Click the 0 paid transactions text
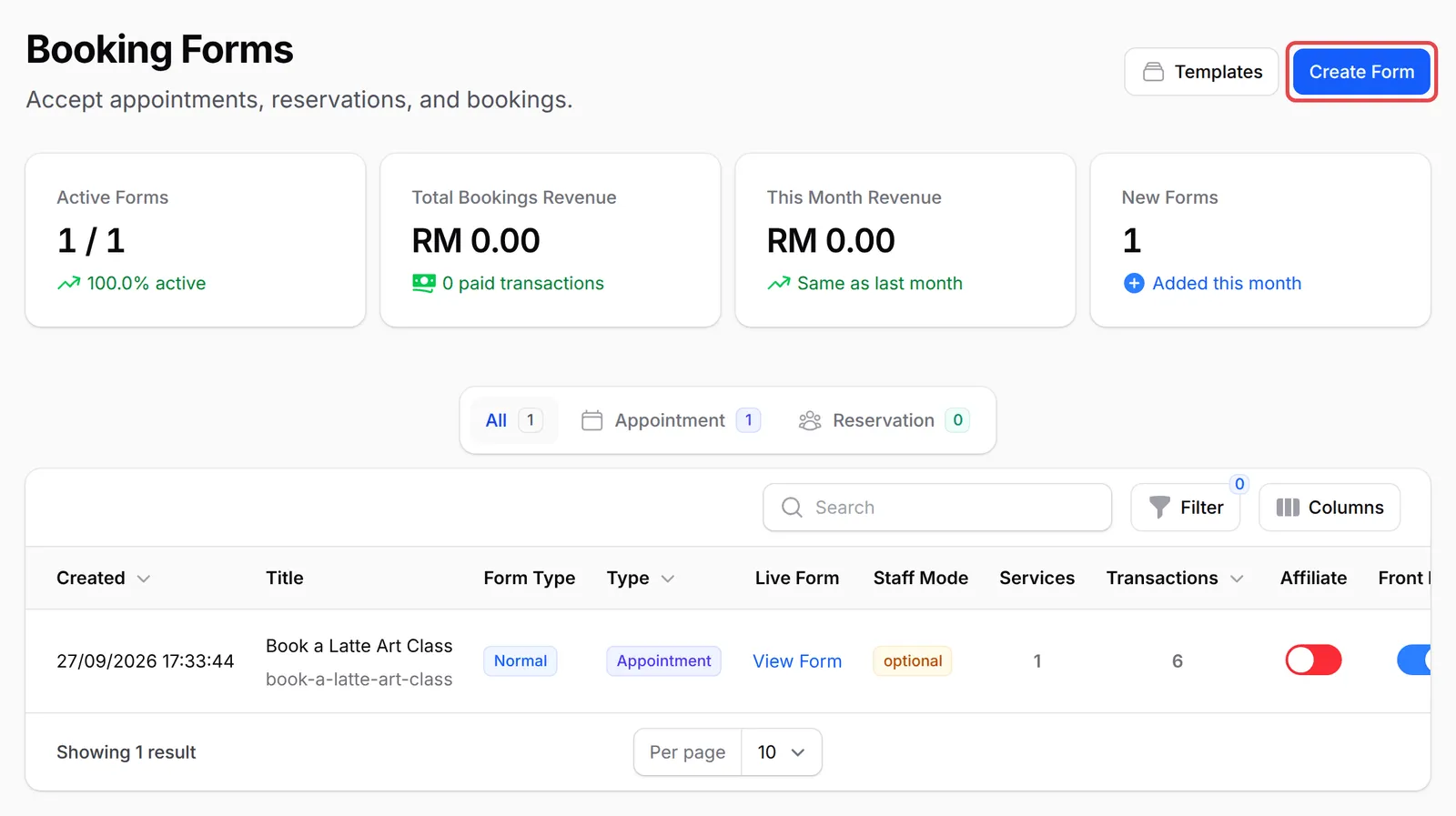 tap(523, 284)
